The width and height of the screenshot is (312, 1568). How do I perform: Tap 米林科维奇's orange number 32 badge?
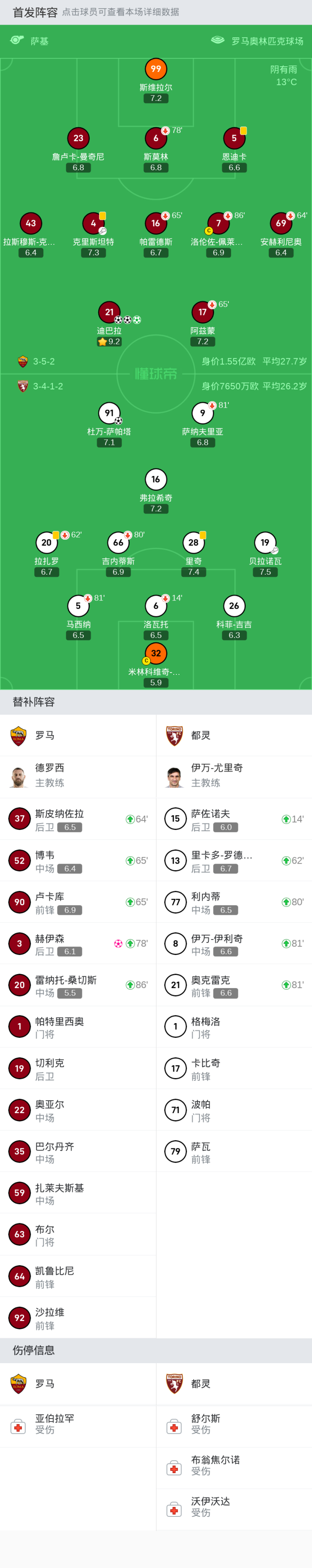156,653
